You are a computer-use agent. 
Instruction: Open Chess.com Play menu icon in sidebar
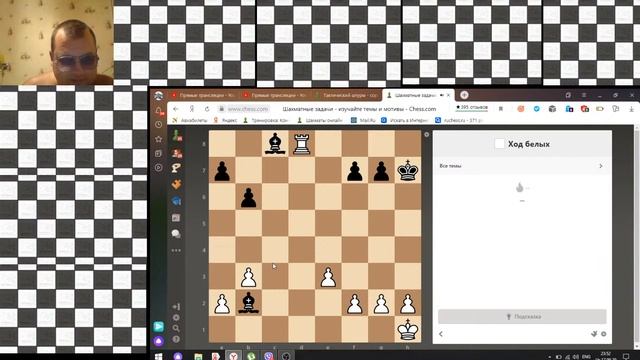point(177,136)
